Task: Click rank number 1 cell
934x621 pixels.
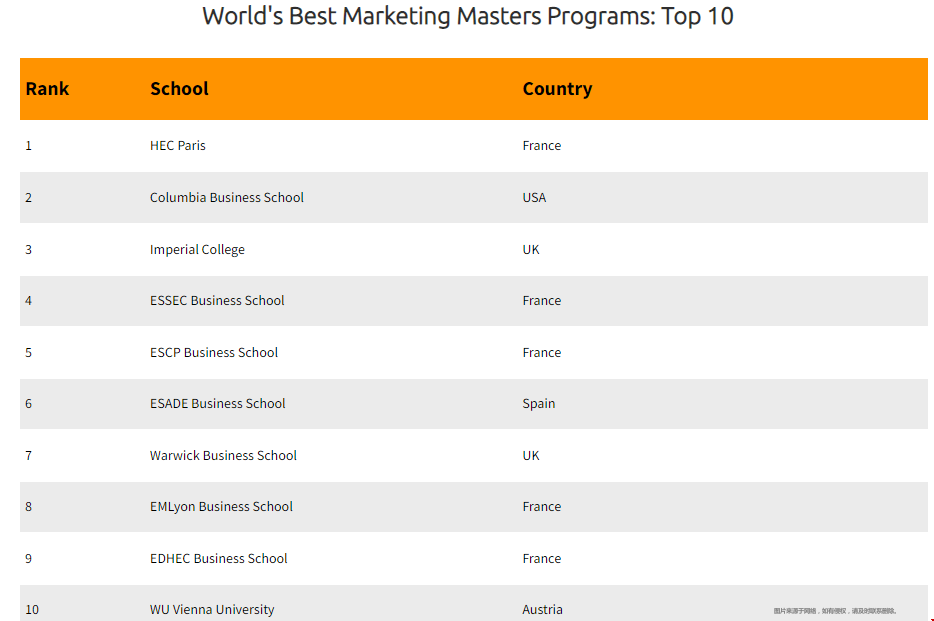Action: click(29, 146)
